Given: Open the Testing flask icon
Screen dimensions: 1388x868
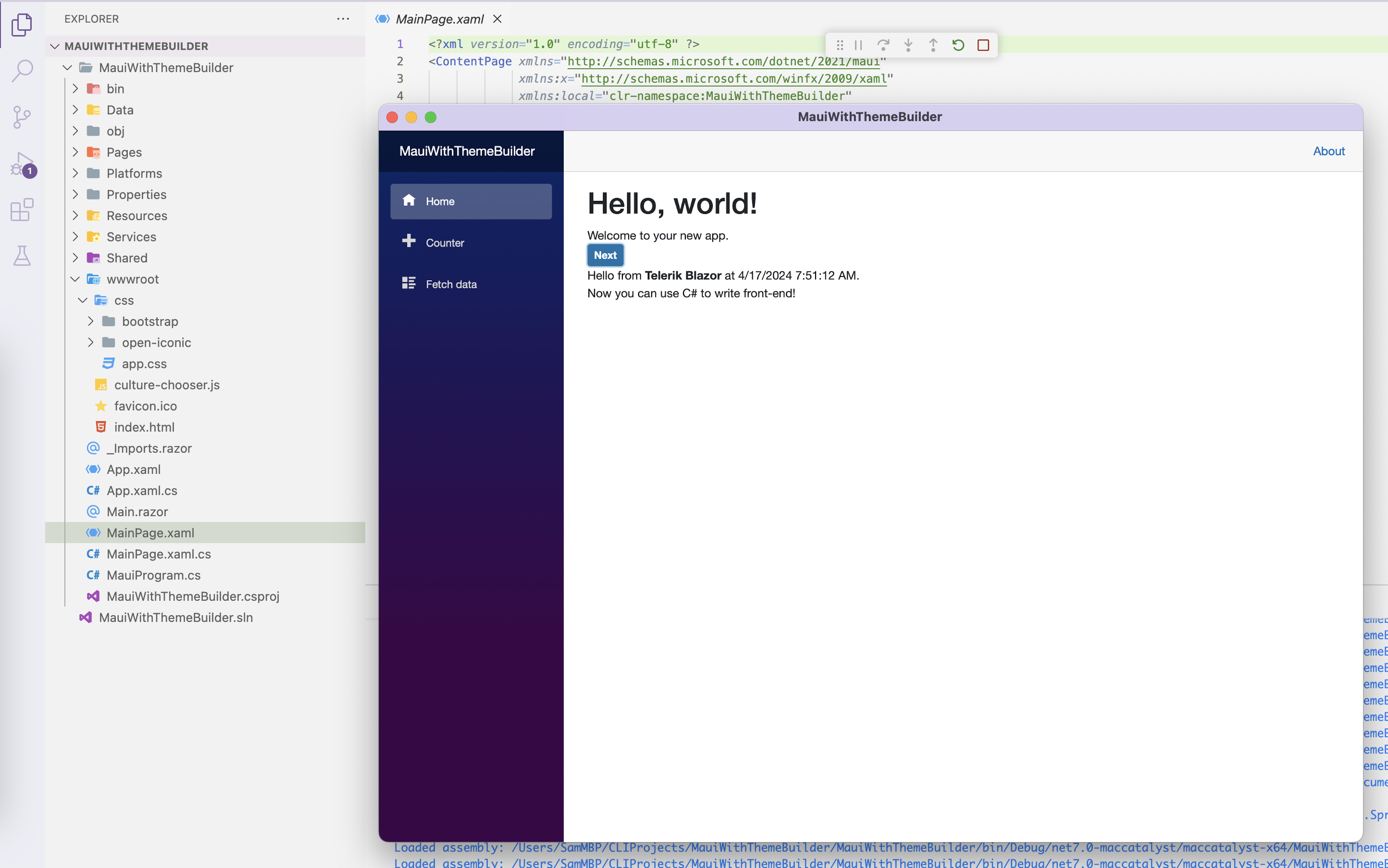Looking at the screenshot, I should tap(22, 256).
